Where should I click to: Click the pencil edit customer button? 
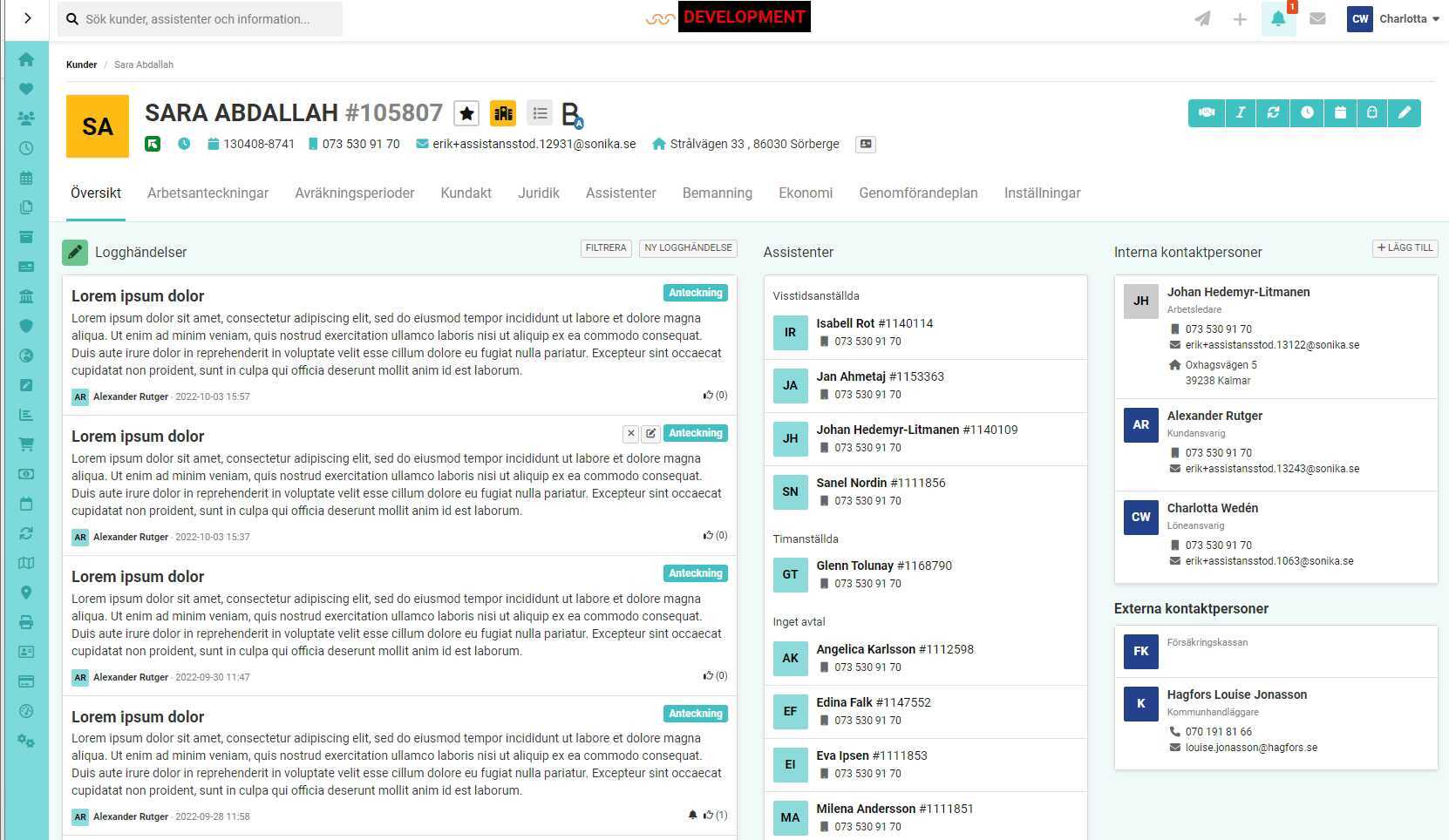point(1405,113)
